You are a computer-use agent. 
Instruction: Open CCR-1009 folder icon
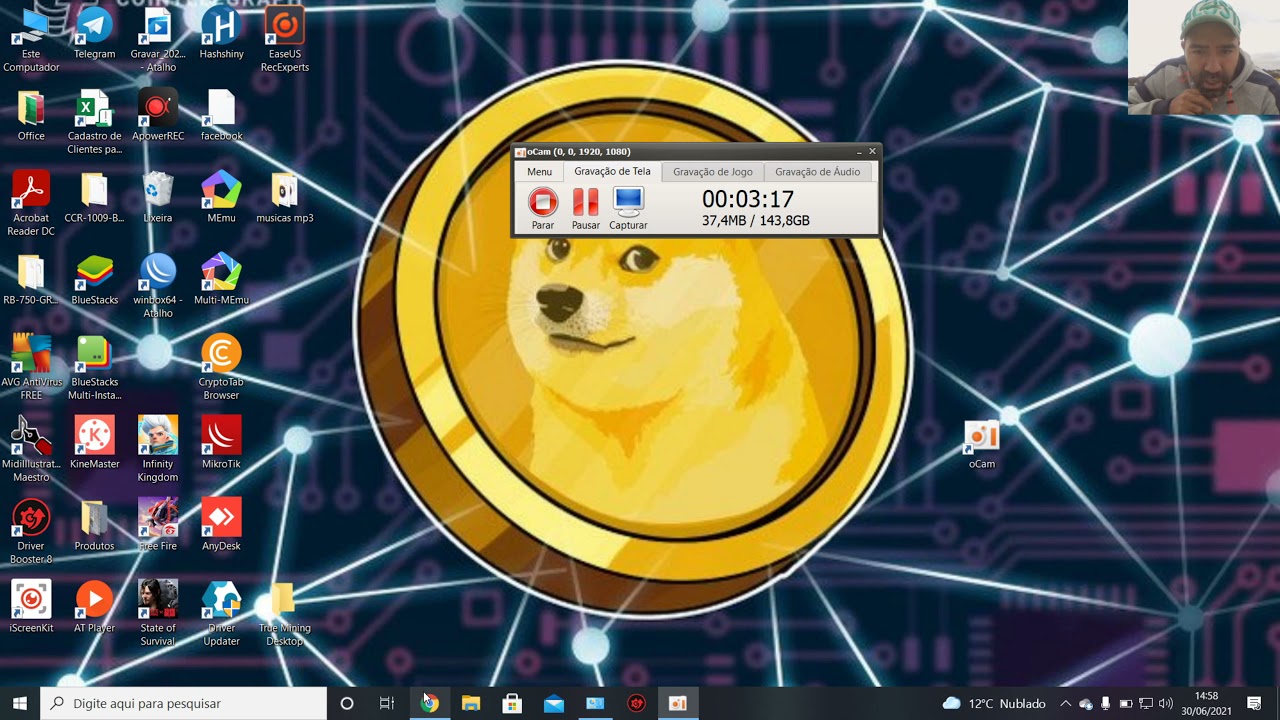point(94,198)
